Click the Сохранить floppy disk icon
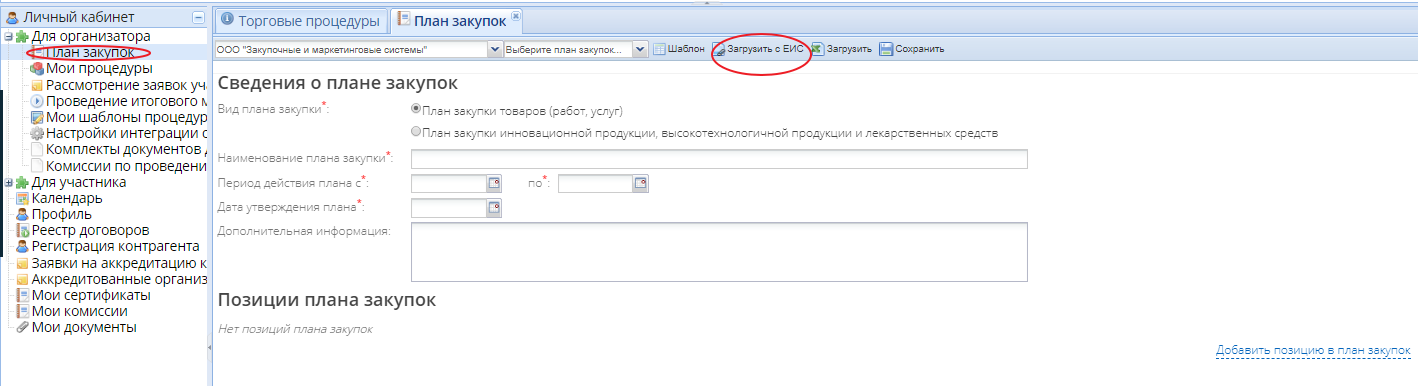Screen dimensions: 1418x386 click(886, 49)
